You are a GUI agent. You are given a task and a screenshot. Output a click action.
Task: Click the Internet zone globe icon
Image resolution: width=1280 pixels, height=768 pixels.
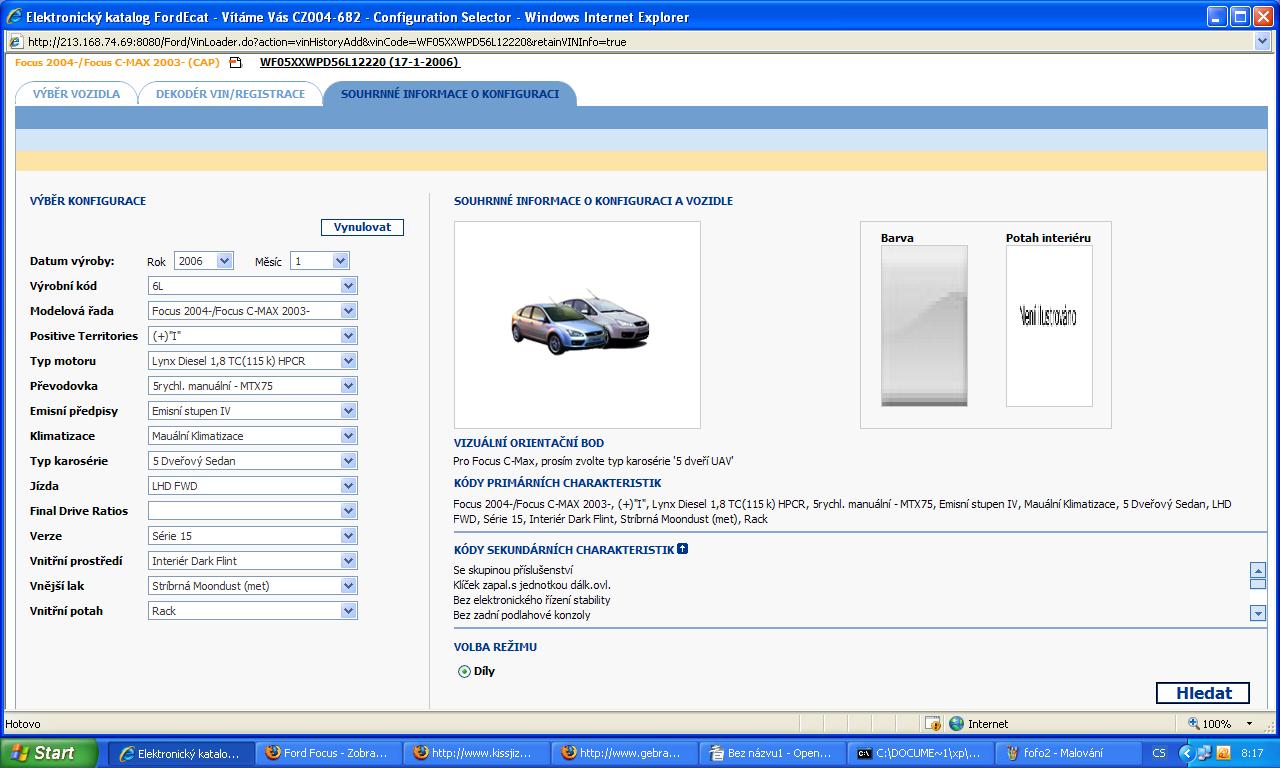click(956, 723)
